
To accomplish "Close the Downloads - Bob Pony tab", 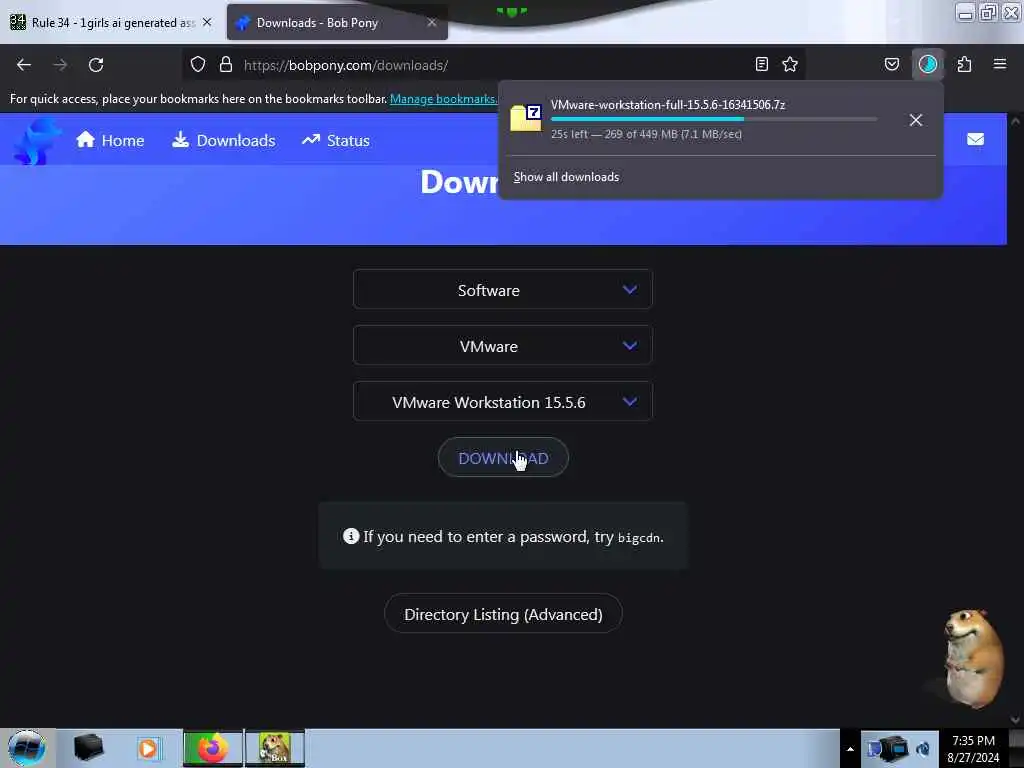I will (x=432, y=22).
